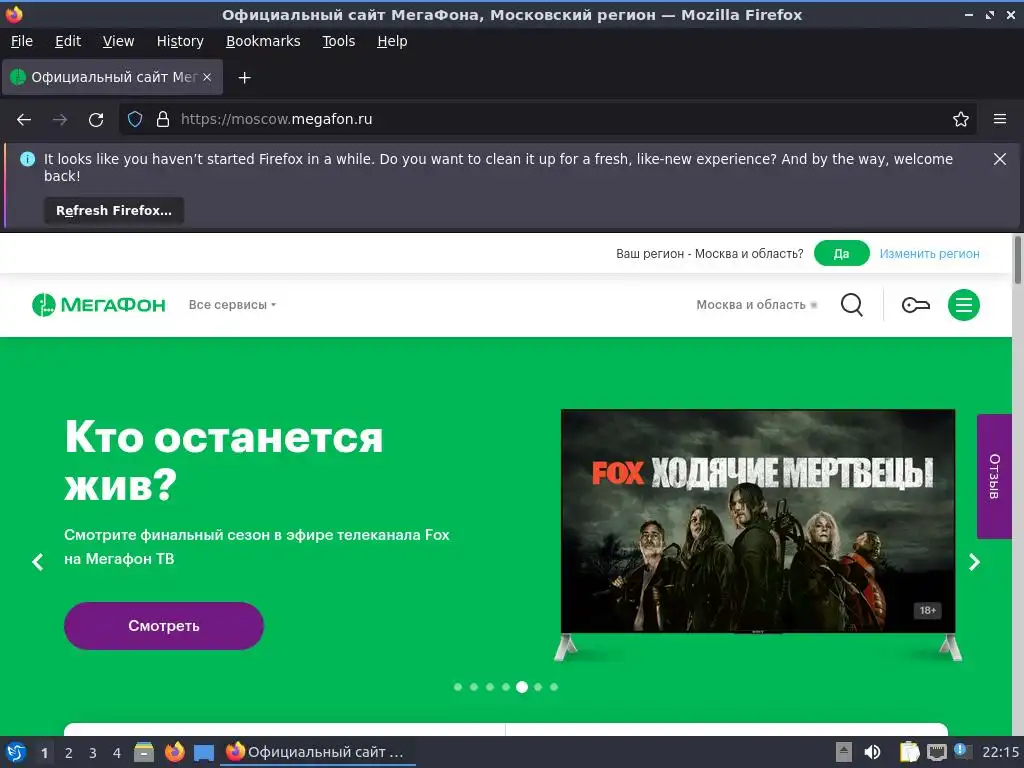Click the Refresh Firefox button
Screen dimensions: 1024x768
pyautogui.click(x=114, y=210)
